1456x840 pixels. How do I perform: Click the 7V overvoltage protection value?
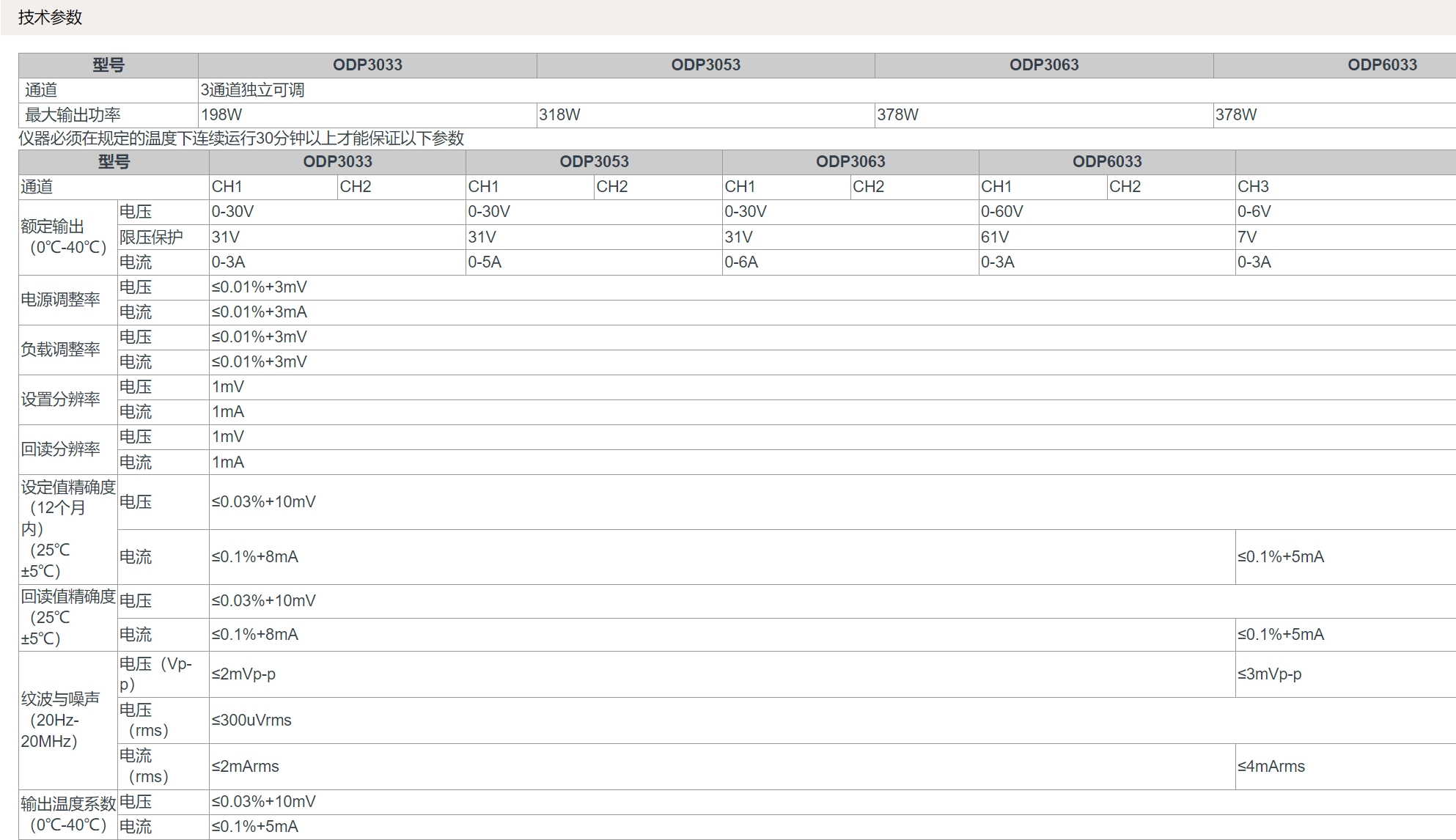[x=1247, y=237]
